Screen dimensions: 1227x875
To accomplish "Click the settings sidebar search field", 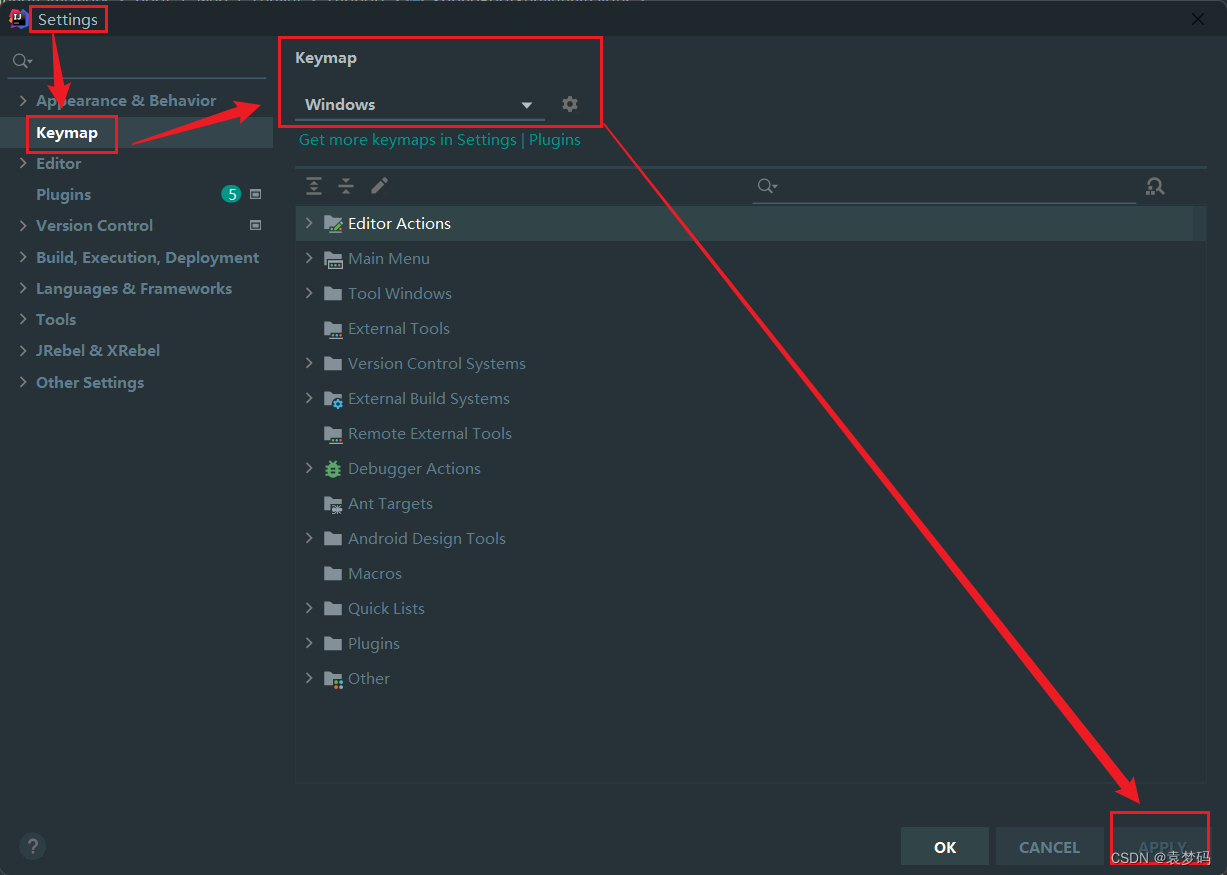I will click(136, 61).
